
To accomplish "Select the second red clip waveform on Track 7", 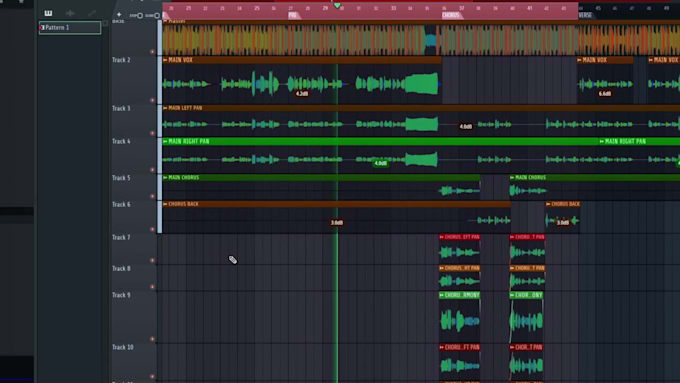I will coord(527,252).
